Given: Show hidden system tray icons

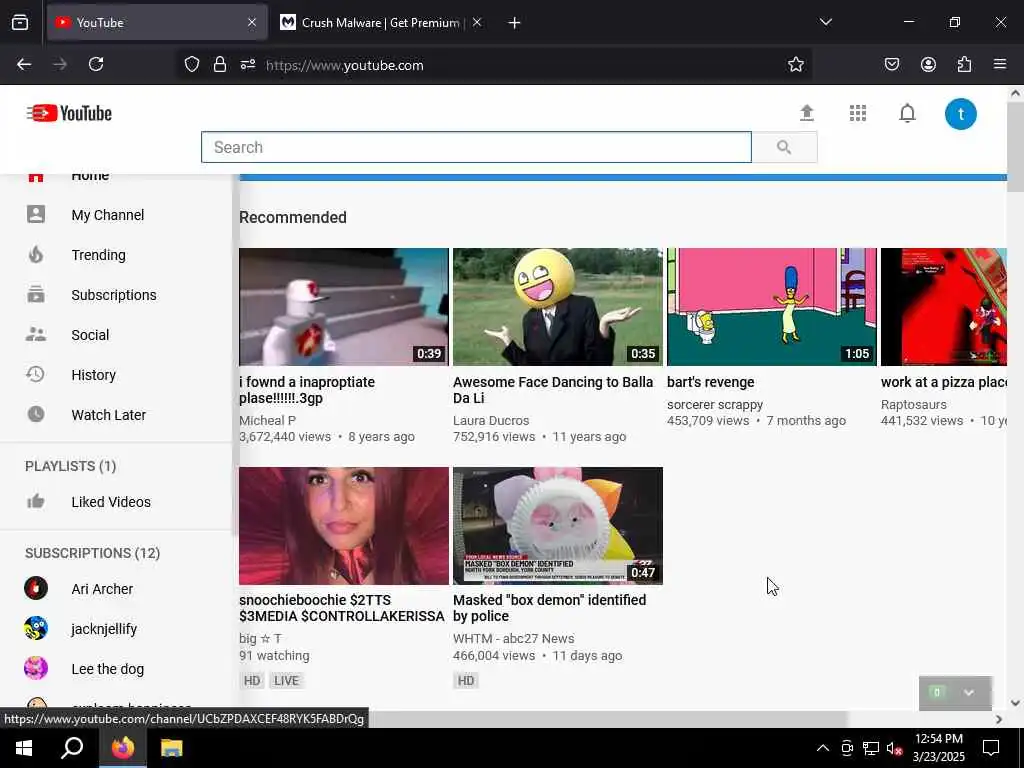Looking at the screenshot, I should tap(823, 748).
